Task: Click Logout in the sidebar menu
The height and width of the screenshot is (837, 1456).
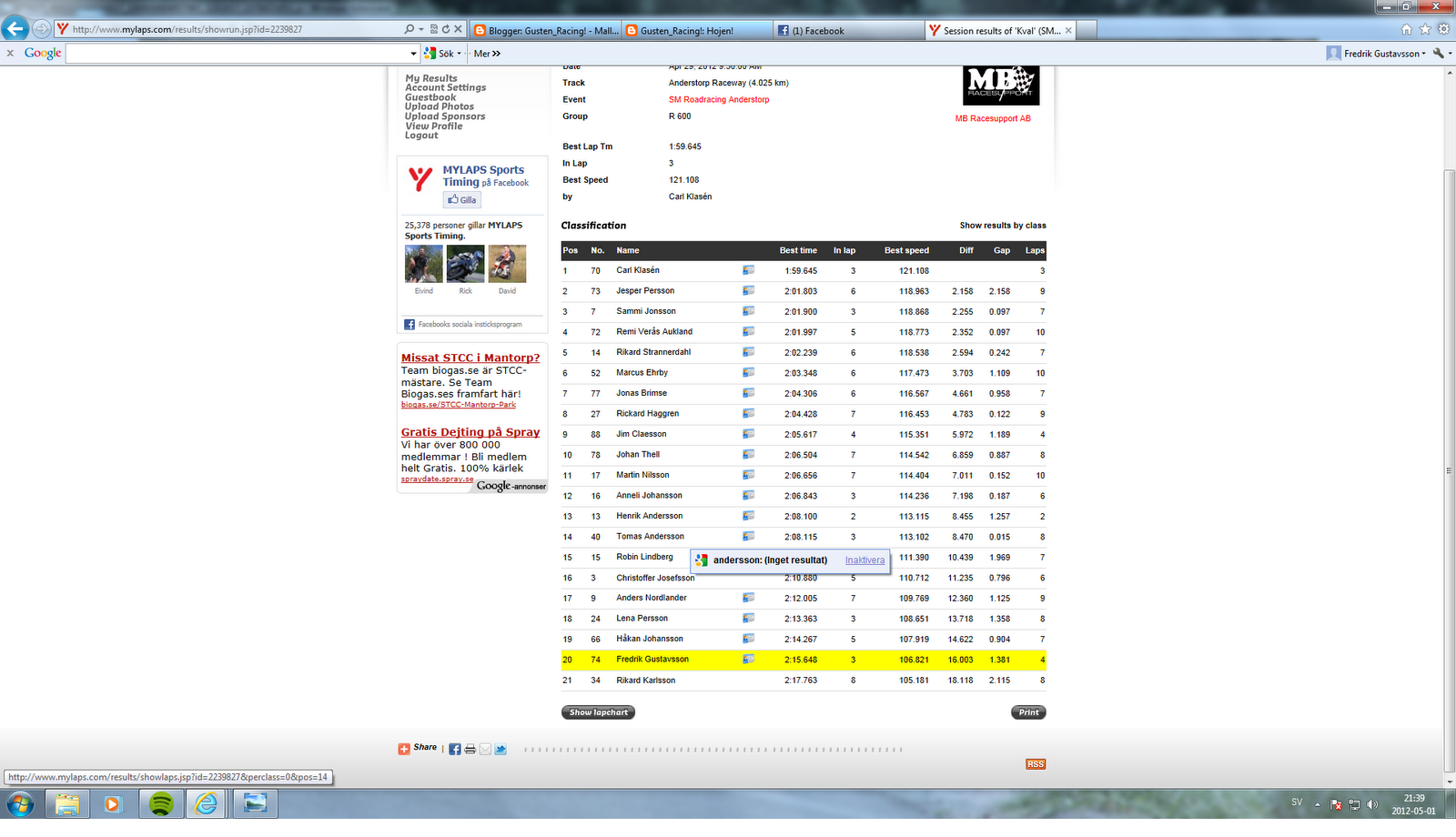Action: [421, 136]
